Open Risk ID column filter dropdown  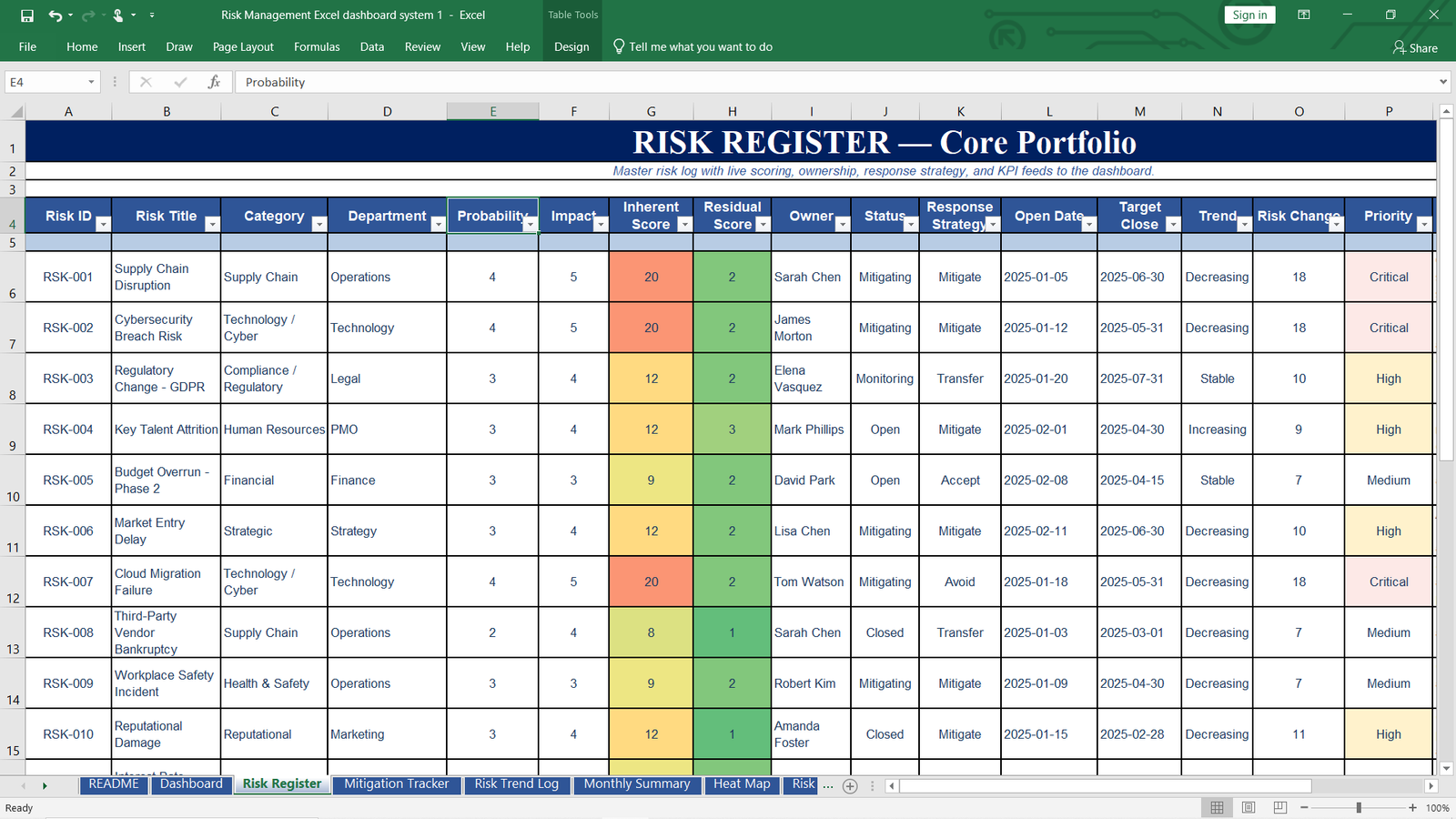(103, 224)
